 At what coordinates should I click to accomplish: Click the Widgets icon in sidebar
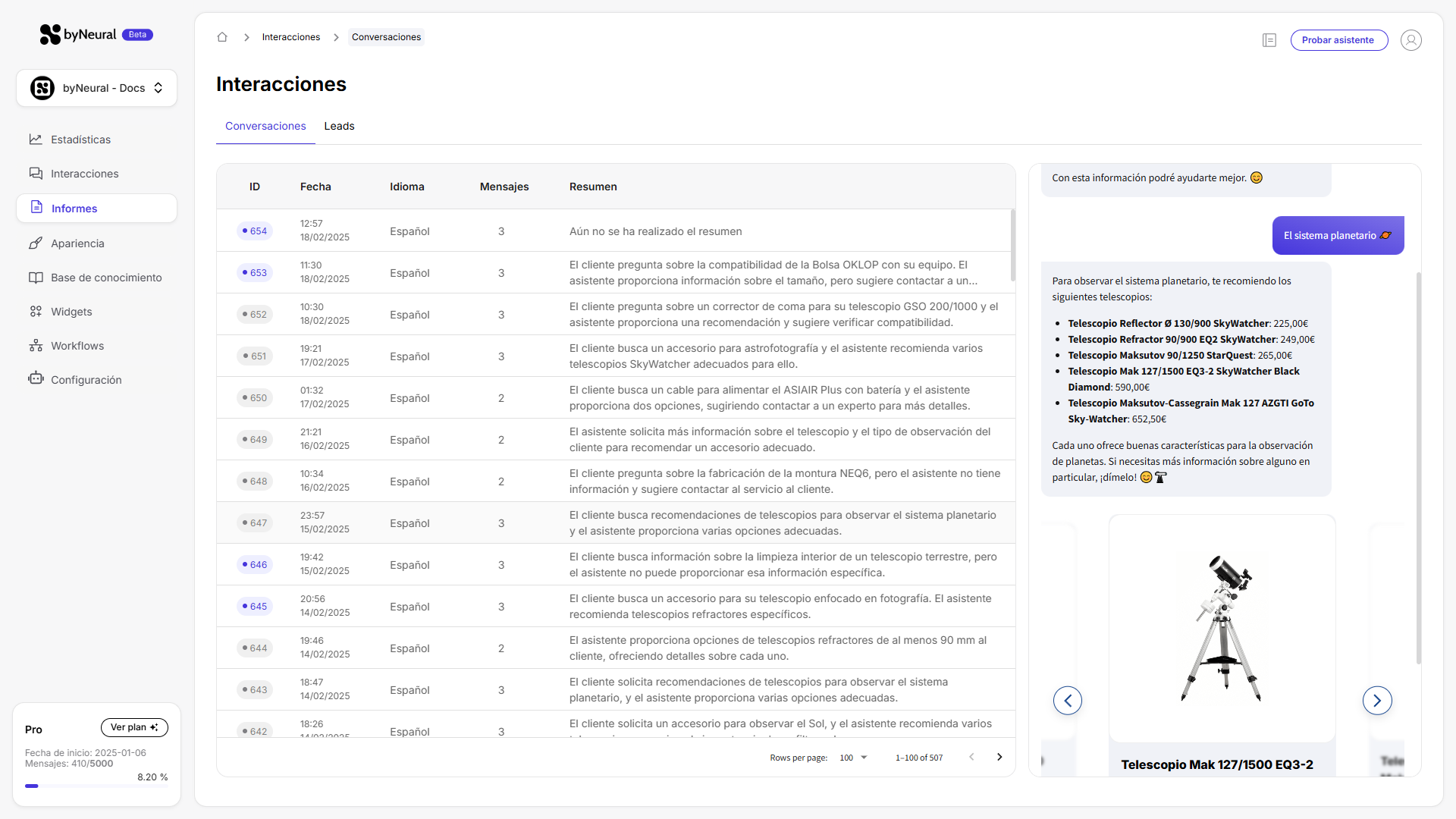[x=36, y=312]
